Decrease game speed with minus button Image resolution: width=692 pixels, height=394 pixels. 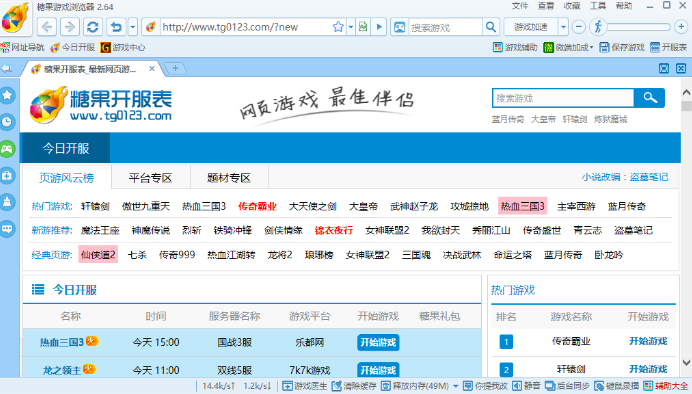coord(579,27)
